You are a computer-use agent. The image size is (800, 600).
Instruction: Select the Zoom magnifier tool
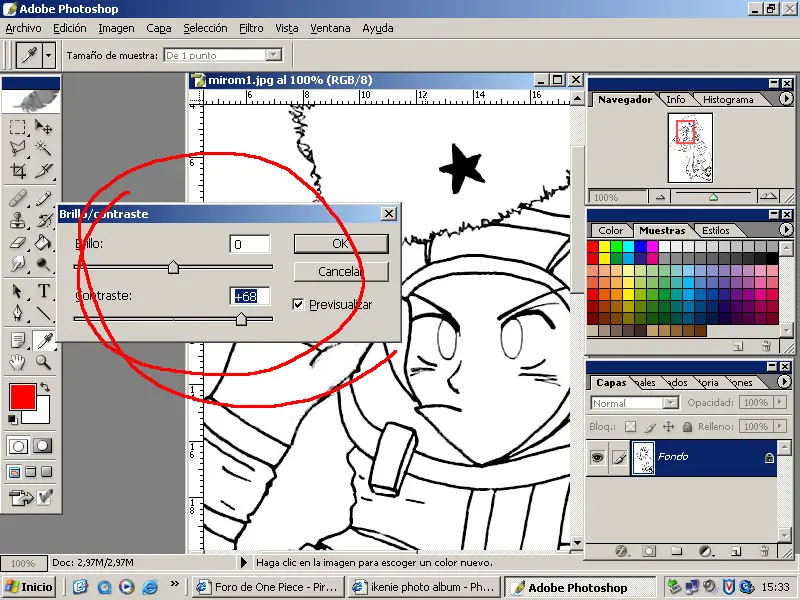click(x=43, y=362)
